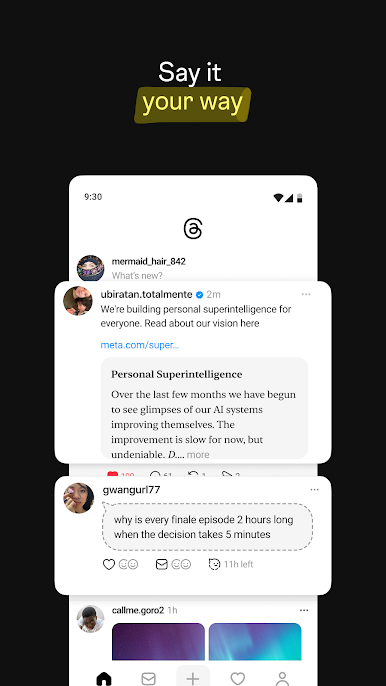The width and height of the screenshot is (386, 686).
Task: Open the profile tab in bottom bar
Action: pos(282,679)
